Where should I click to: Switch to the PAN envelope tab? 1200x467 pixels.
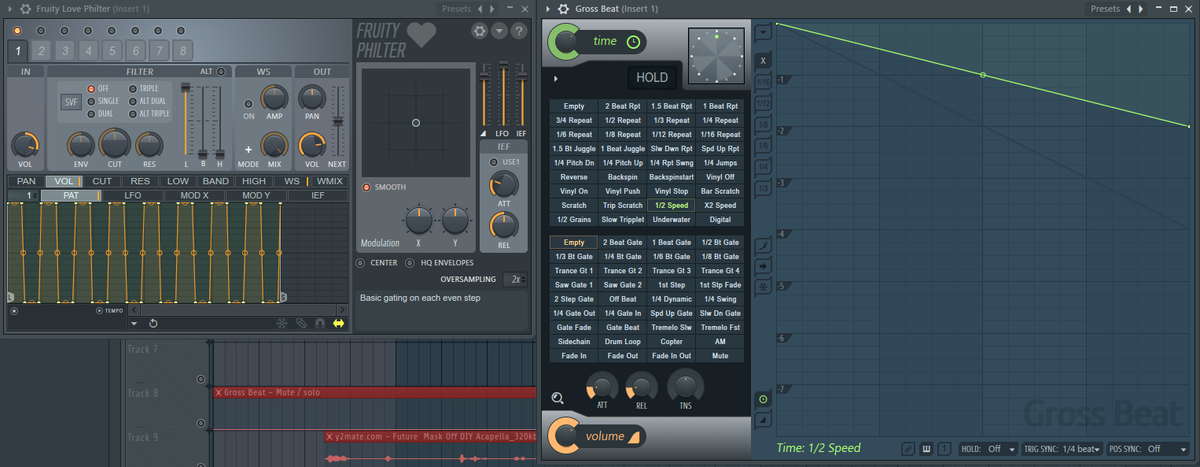coord(26,181)
